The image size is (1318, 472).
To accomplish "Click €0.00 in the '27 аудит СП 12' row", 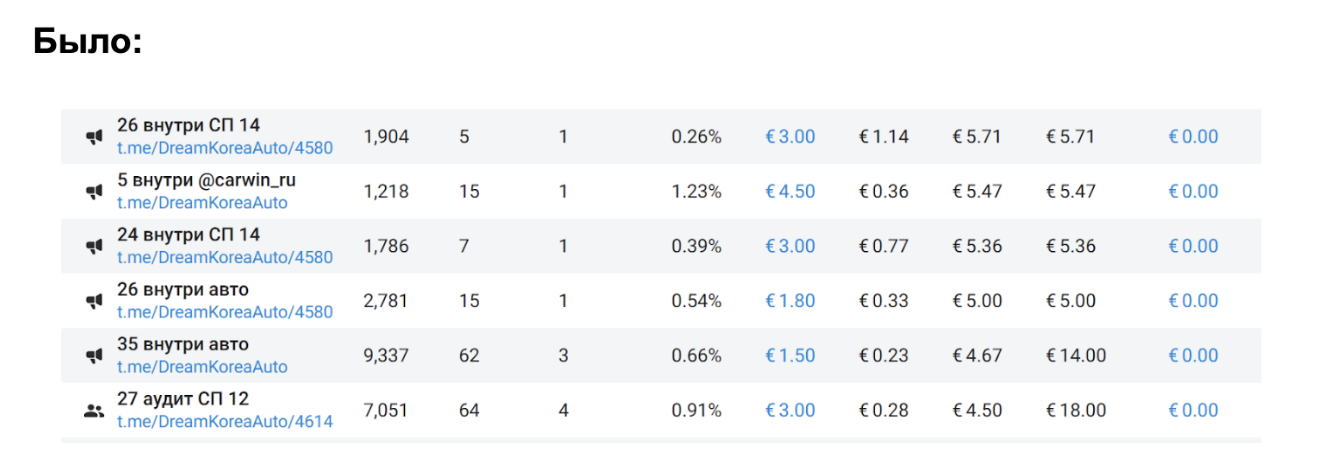I will pyautogui.click(x=1193, y=411).
